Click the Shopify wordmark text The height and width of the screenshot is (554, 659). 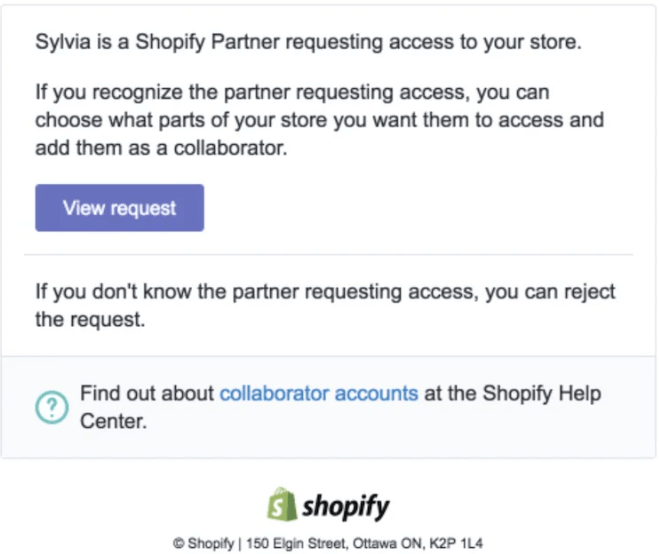coord(345,507)
